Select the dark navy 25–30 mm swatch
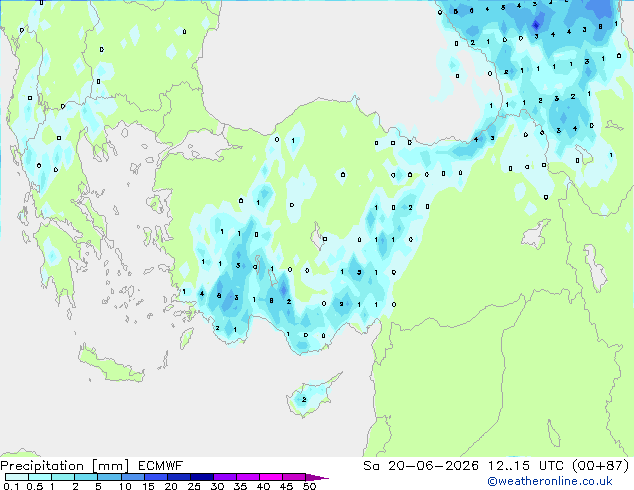 201,477
